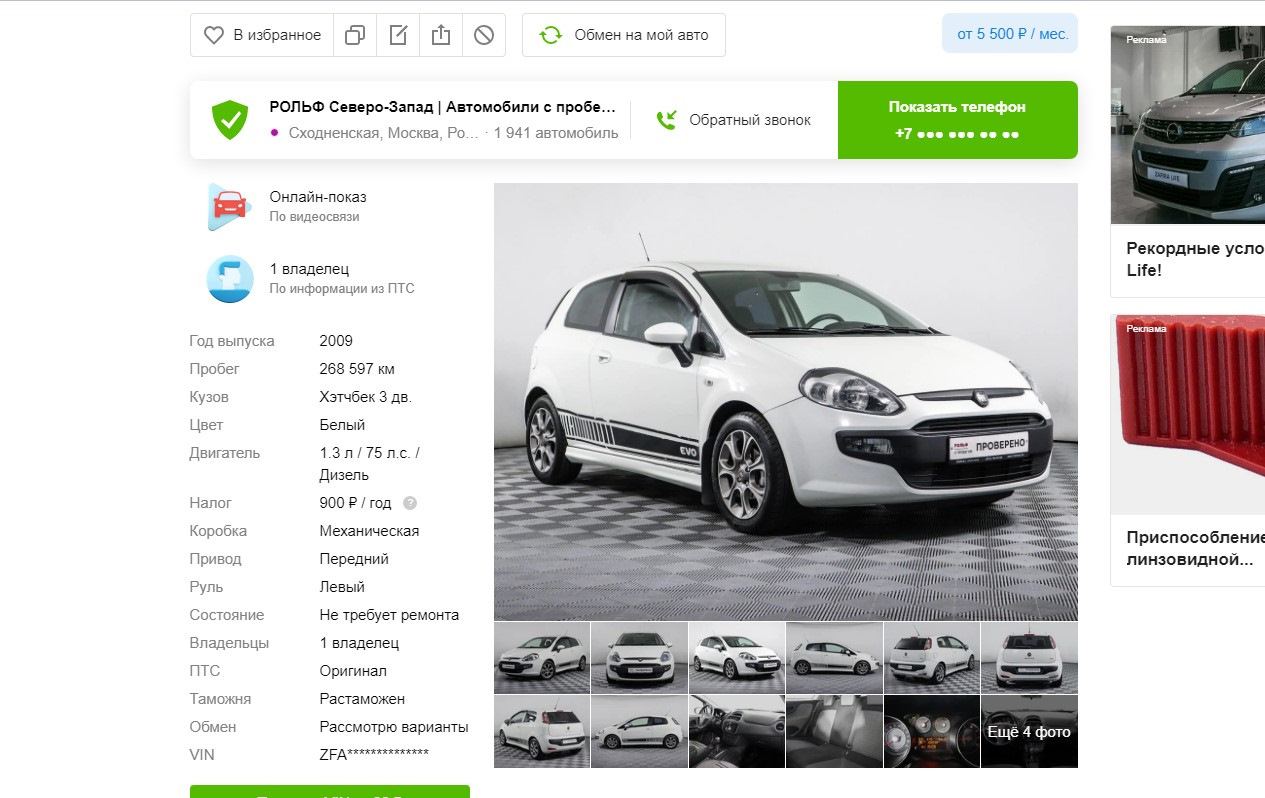Select the instrument cluster gauges thumbnail
Viewport: 1265px width, 798px height.
pos(931,732)
